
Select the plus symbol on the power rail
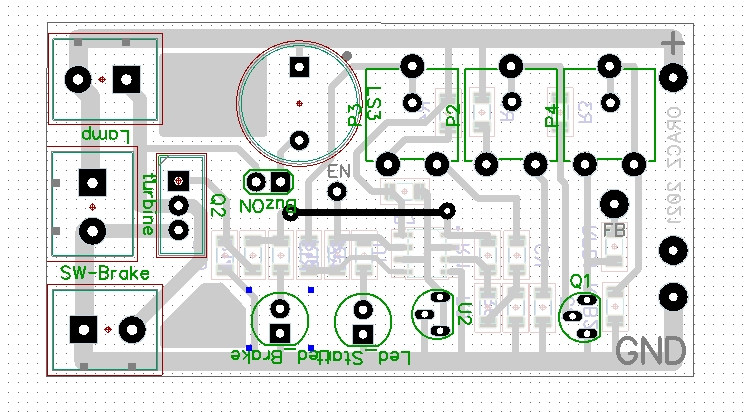coord(673,44)
